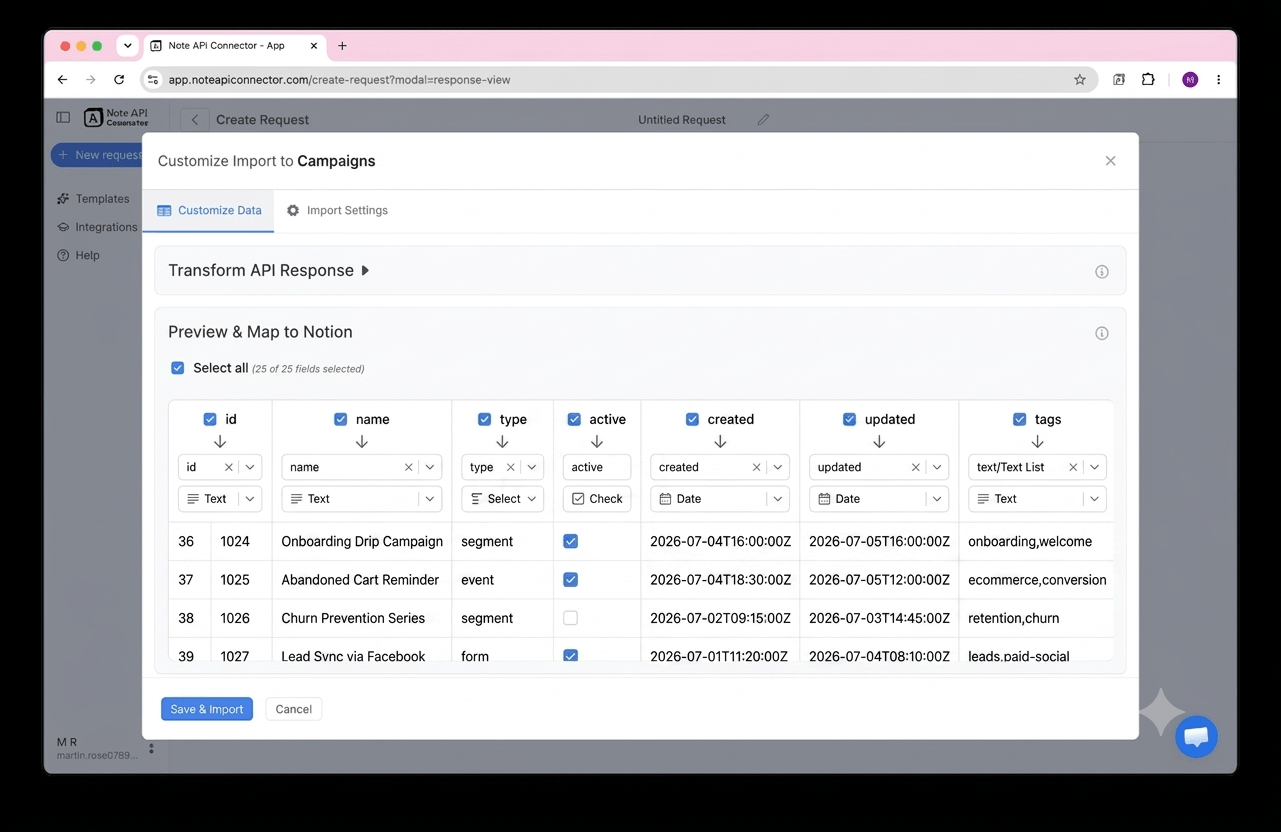Viewport: 1281px width, 832px height.
Task: Open the type property dropdown arrow
Action: click(x=532, y=467)
